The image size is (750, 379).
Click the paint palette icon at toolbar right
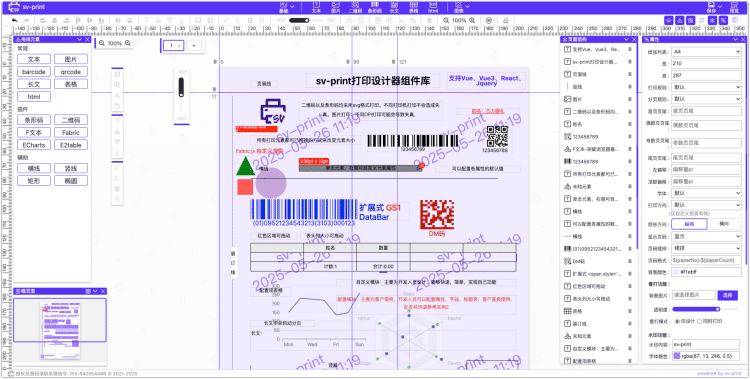click(x=736, y=21)
